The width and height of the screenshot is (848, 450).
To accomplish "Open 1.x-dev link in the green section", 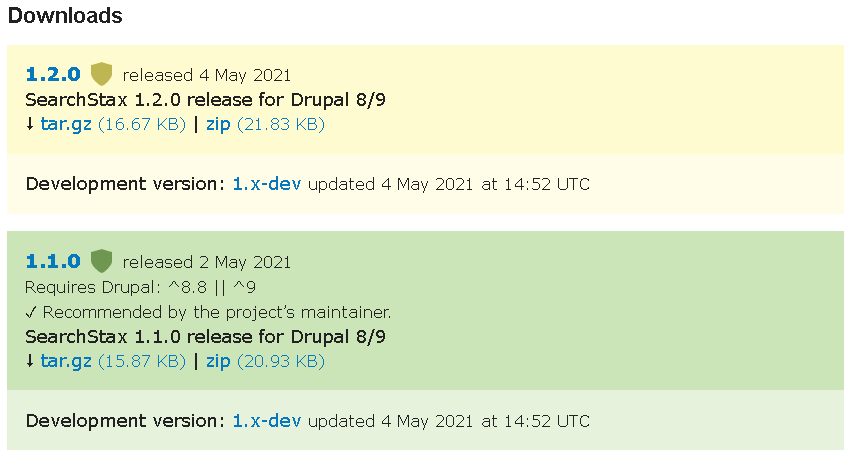I will click(267, 421).
